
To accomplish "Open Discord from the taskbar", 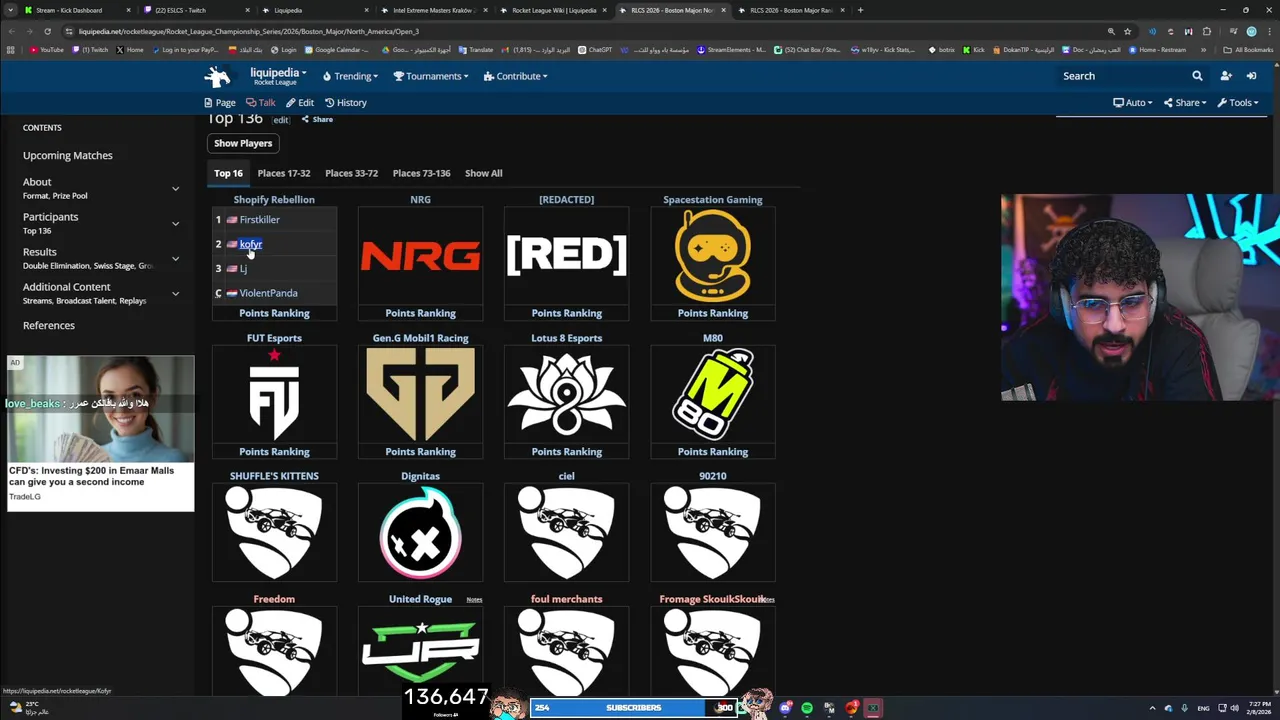I will pos(786,708).
